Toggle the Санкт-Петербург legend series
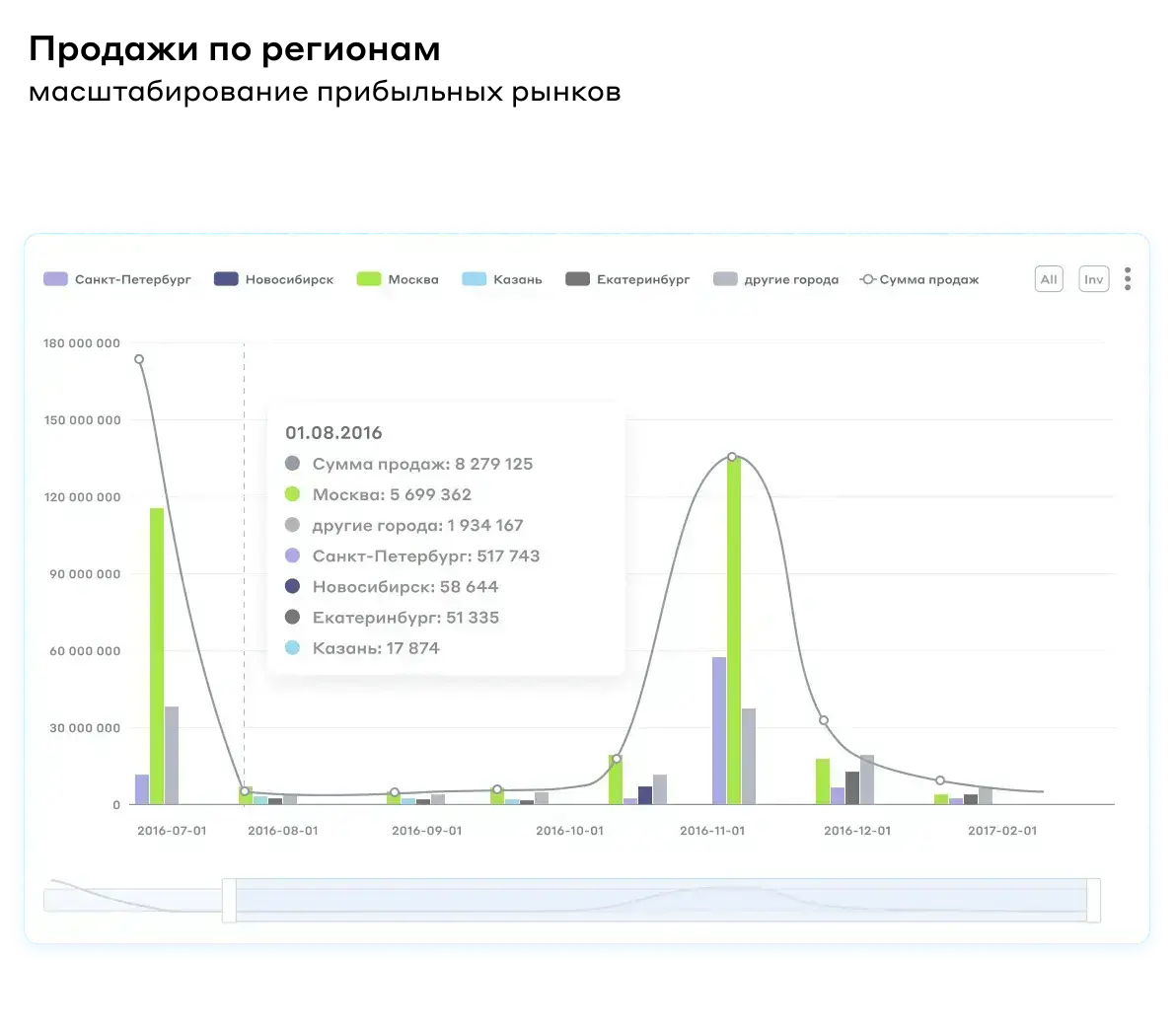Viewport: 1174px width, 1036px height. click(x=117, y=279)
